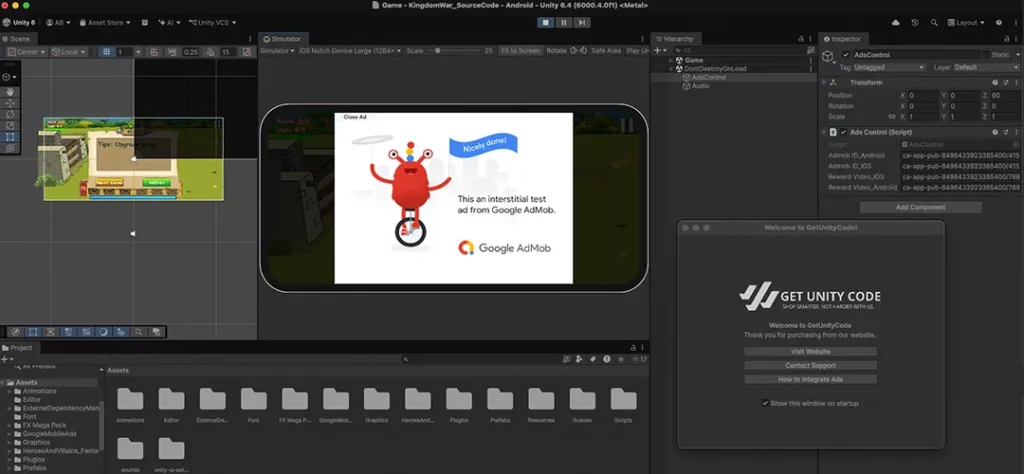Viewport: 1024px width, 474px height.
Task: Select the Inspector tab
Action: pos(842,39)
